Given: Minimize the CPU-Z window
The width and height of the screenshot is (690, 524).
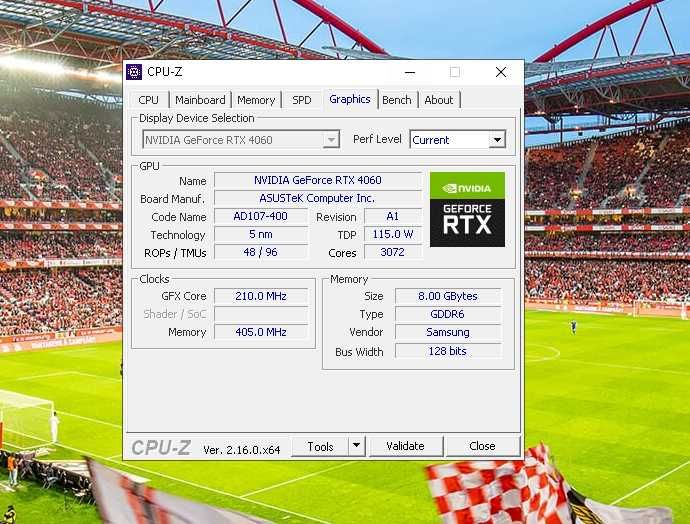Looking at the screenshot, I should (410, 72).
